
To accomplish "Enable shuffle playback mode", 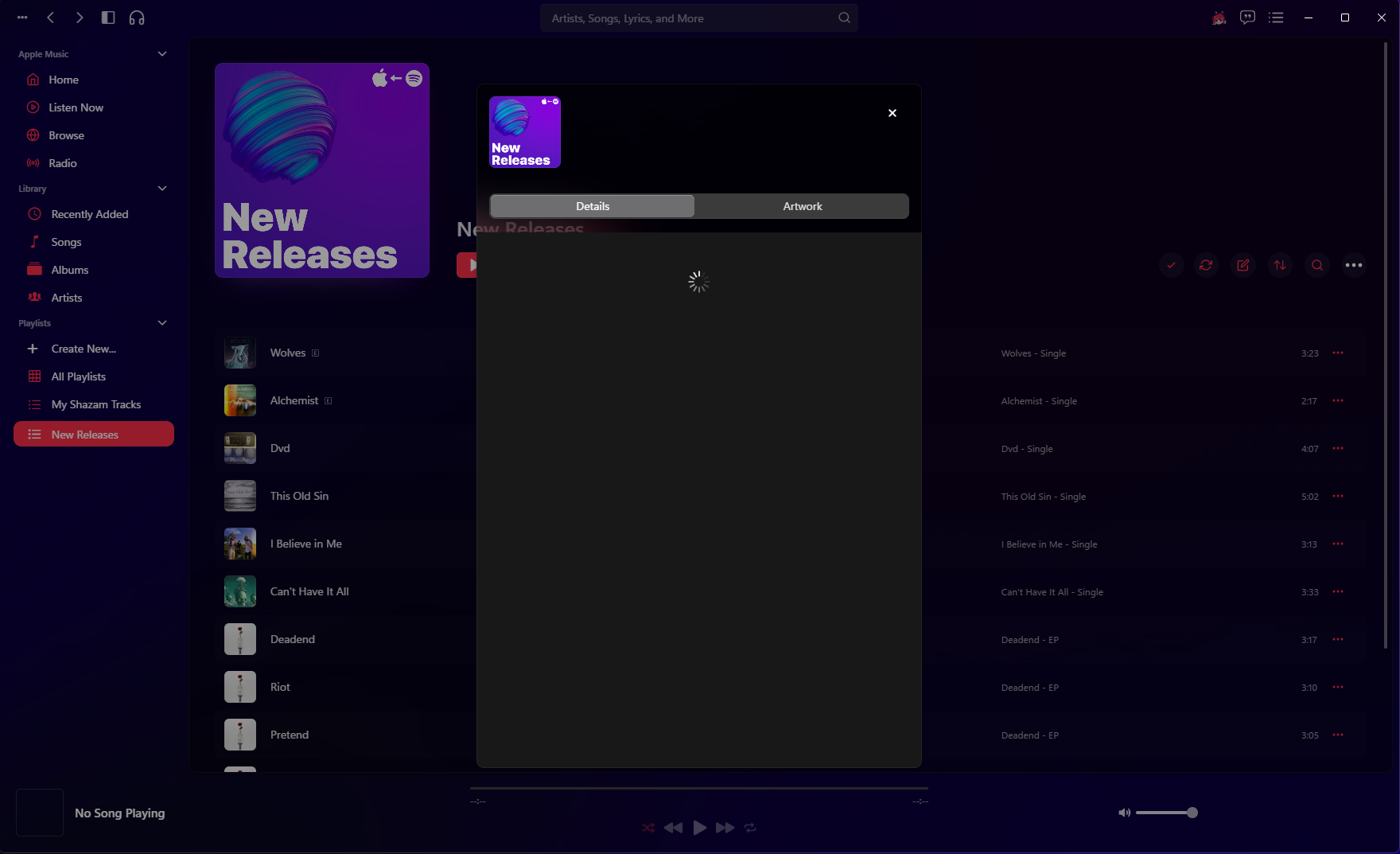I will [647, 828].
